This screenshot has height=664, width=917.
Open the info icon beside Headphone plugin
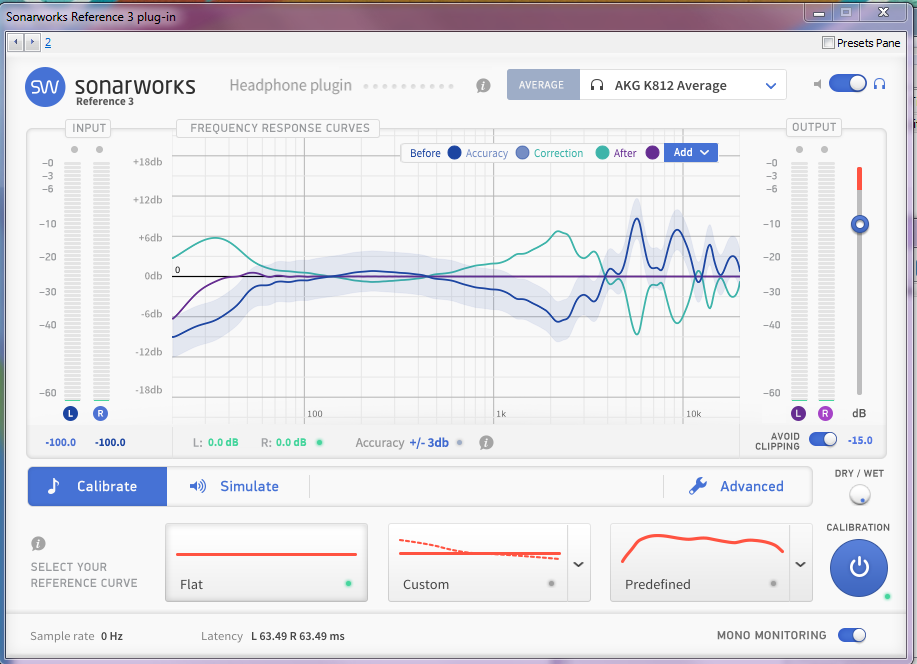click(x=483, y=86)
